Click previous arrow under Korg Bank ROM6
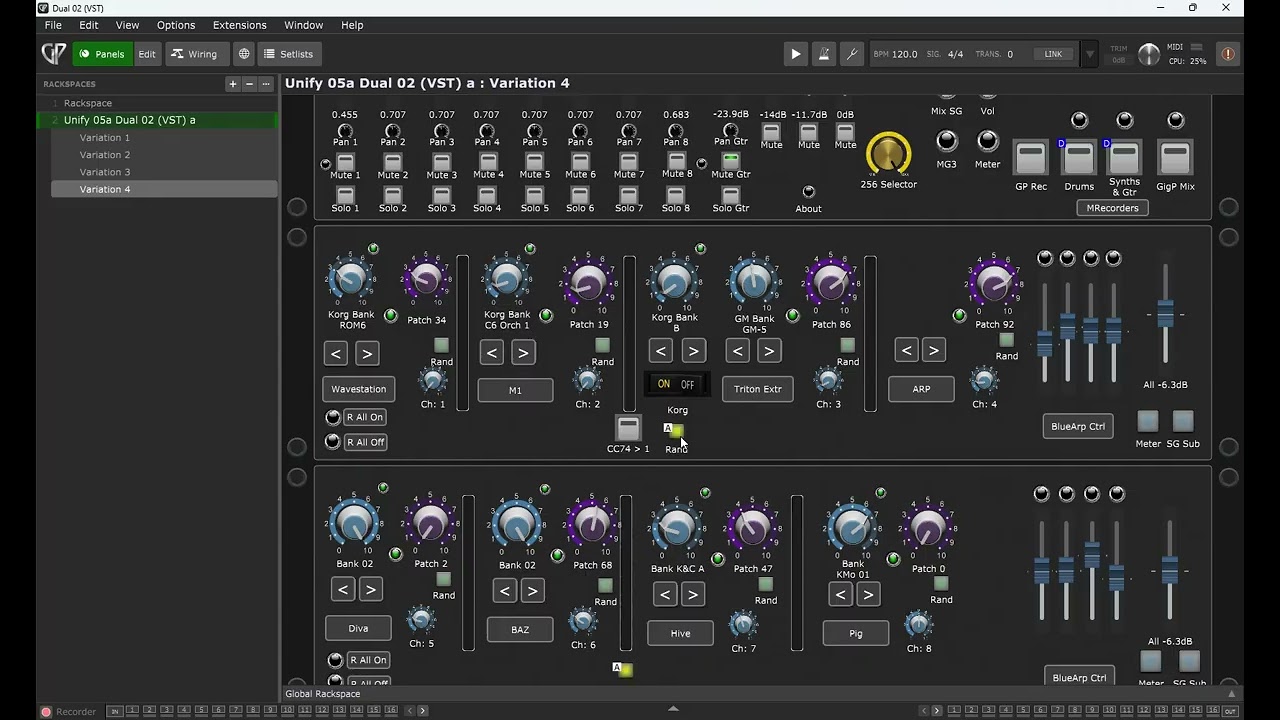This screenshot has height=720, width=1280. (336, 353)
